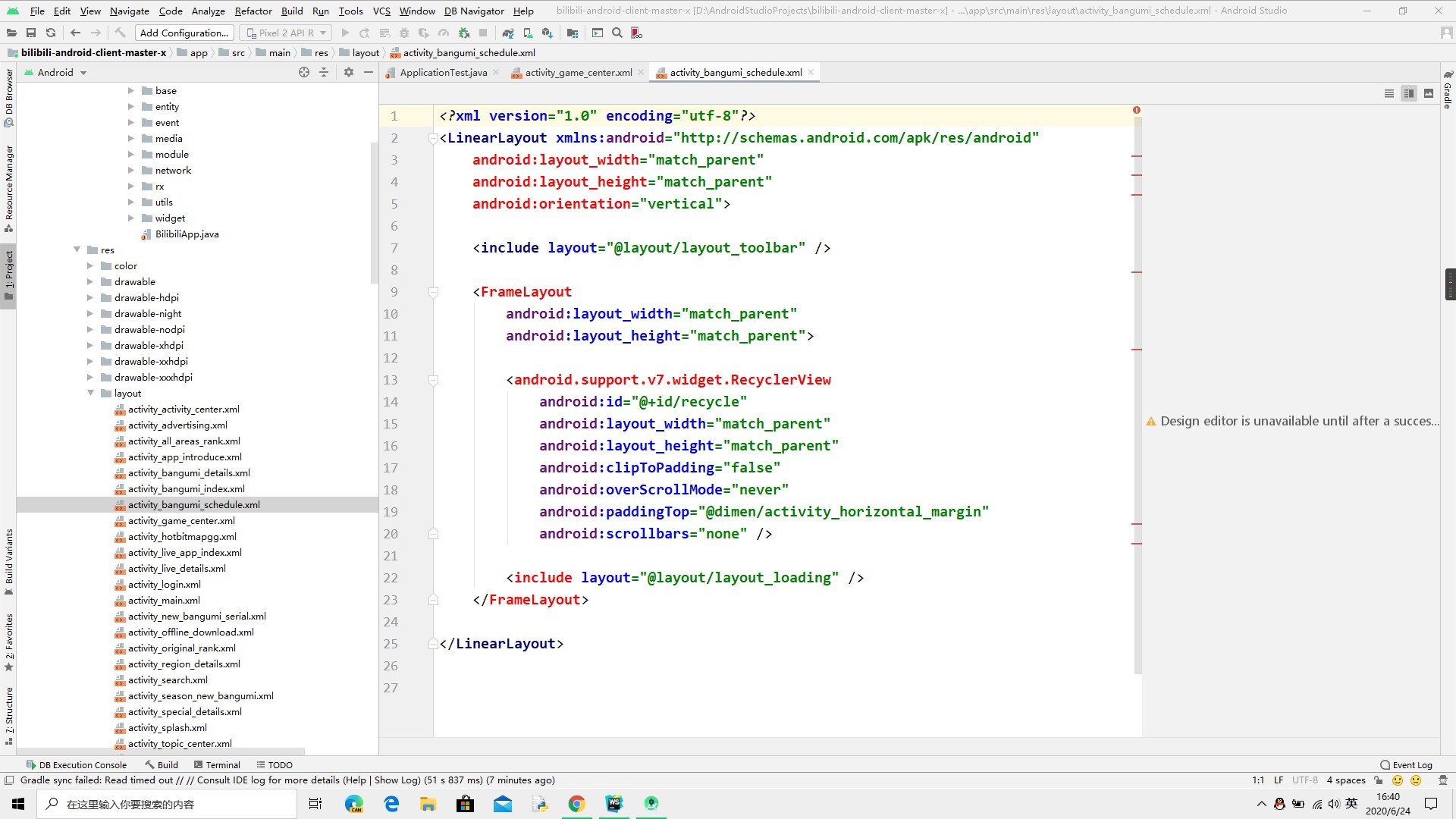Collapse the layout folder
1456x819 pixels.
tap(91, 393)
